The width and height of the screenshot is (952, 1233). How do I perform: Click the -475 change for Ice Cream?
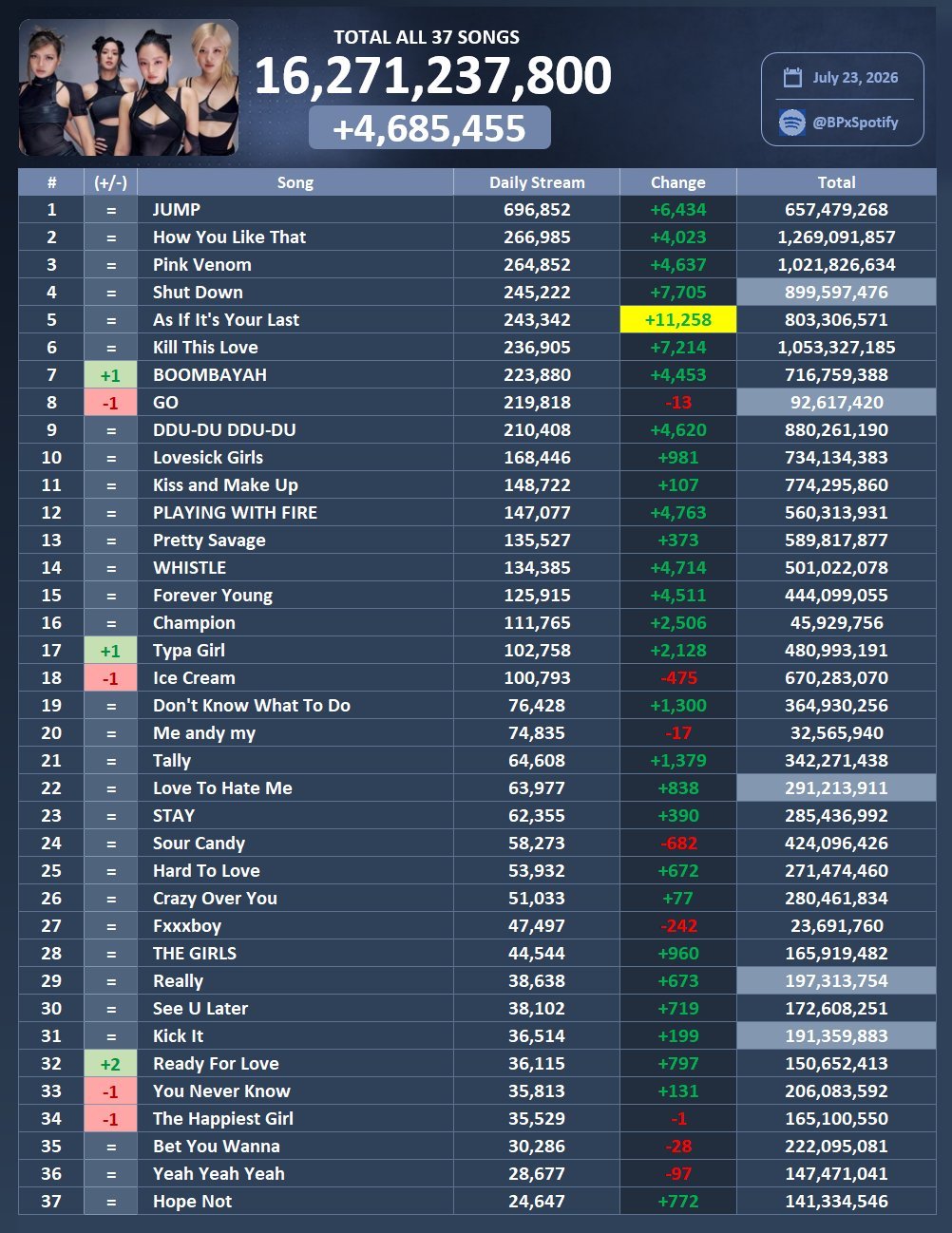click(678, 678)
